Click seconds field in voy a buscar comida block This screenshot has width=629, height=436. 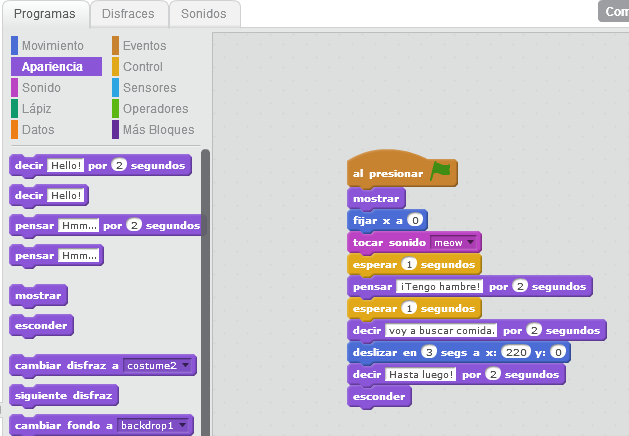534,331
